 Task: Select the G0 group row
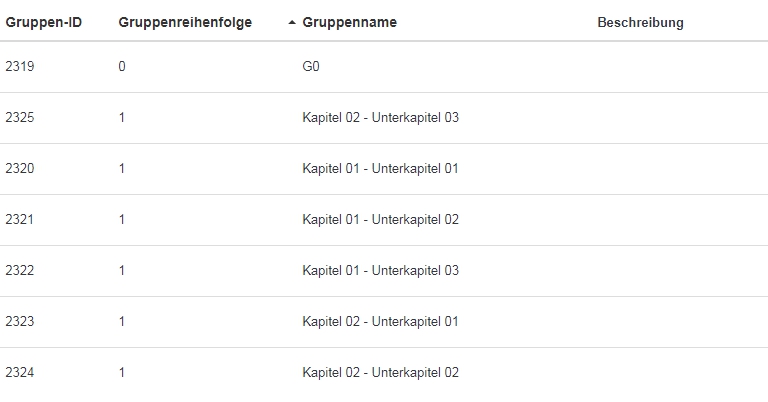pos(311,67)
